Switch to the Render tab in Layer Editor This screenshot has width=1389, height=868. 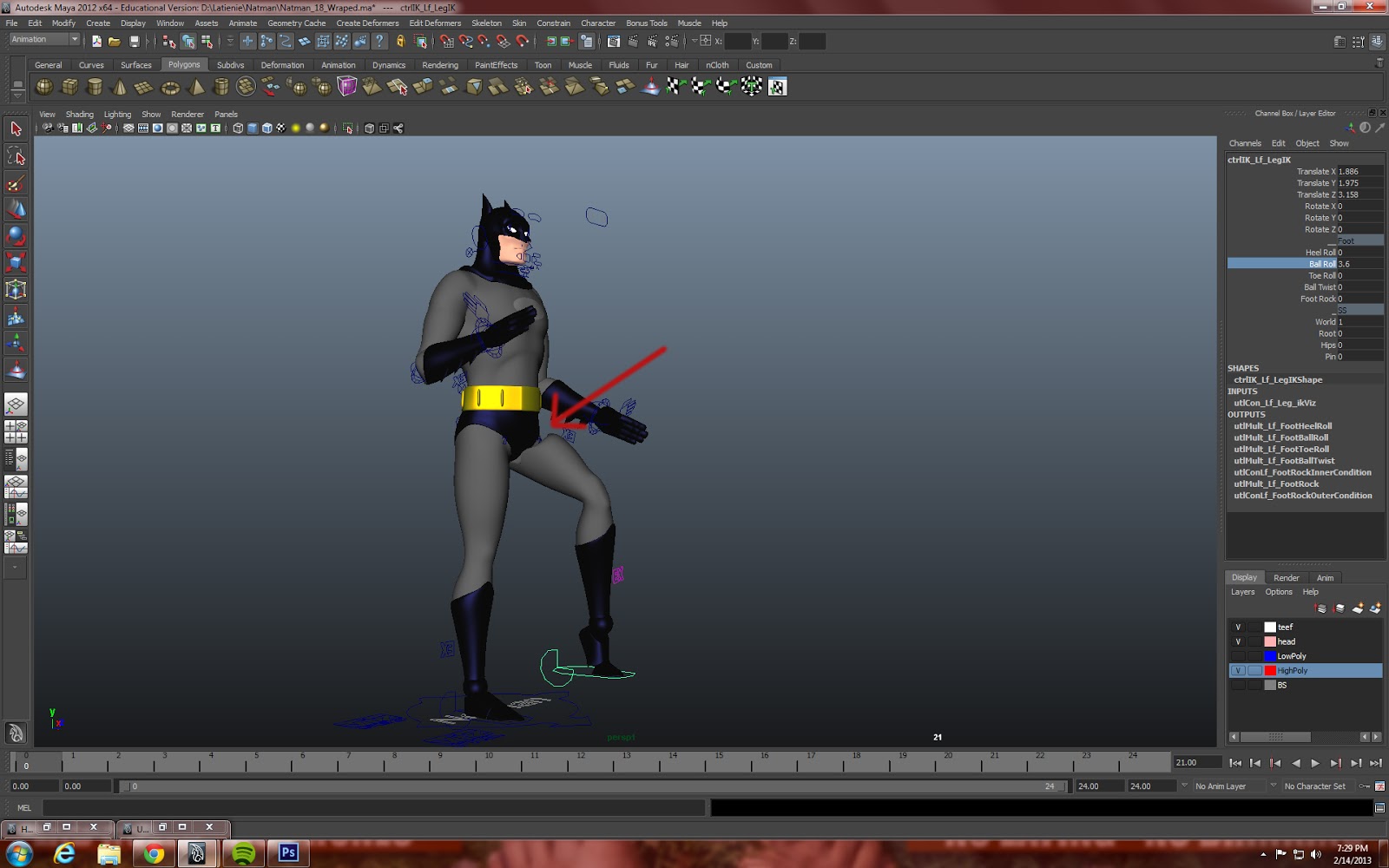1287,577
